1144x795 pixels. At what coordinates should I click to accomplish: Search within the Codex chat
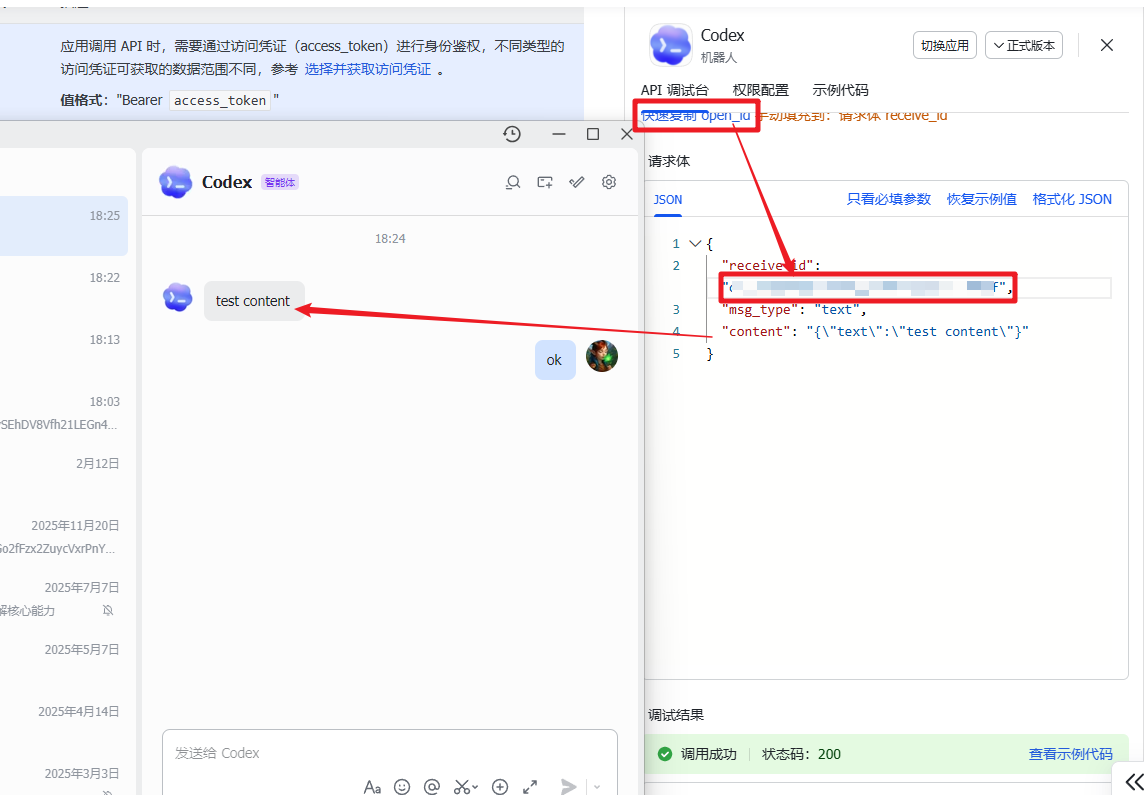[x=513, y=182]
